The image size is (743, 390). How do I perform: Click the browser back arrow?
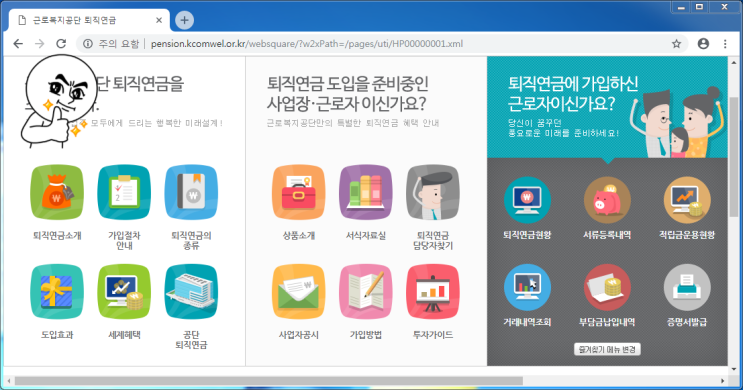click(18, 44)
